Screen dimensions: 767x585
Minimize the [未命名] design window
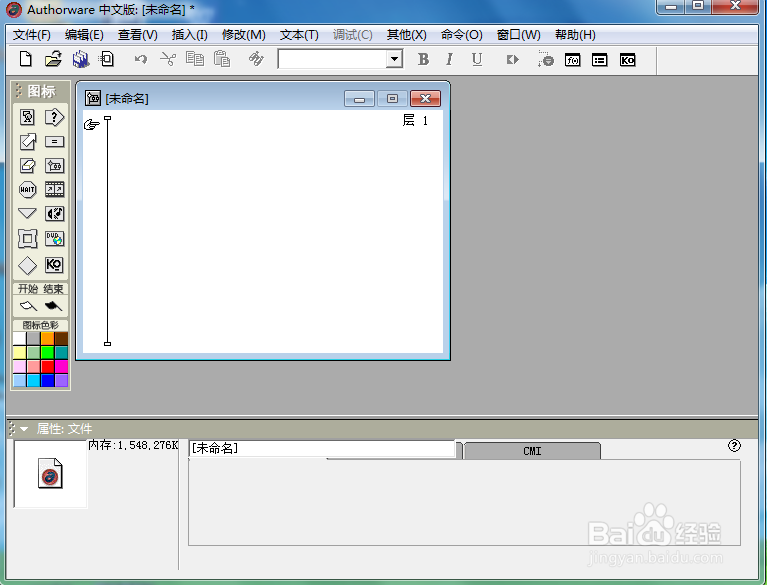[x=360, y=99]
